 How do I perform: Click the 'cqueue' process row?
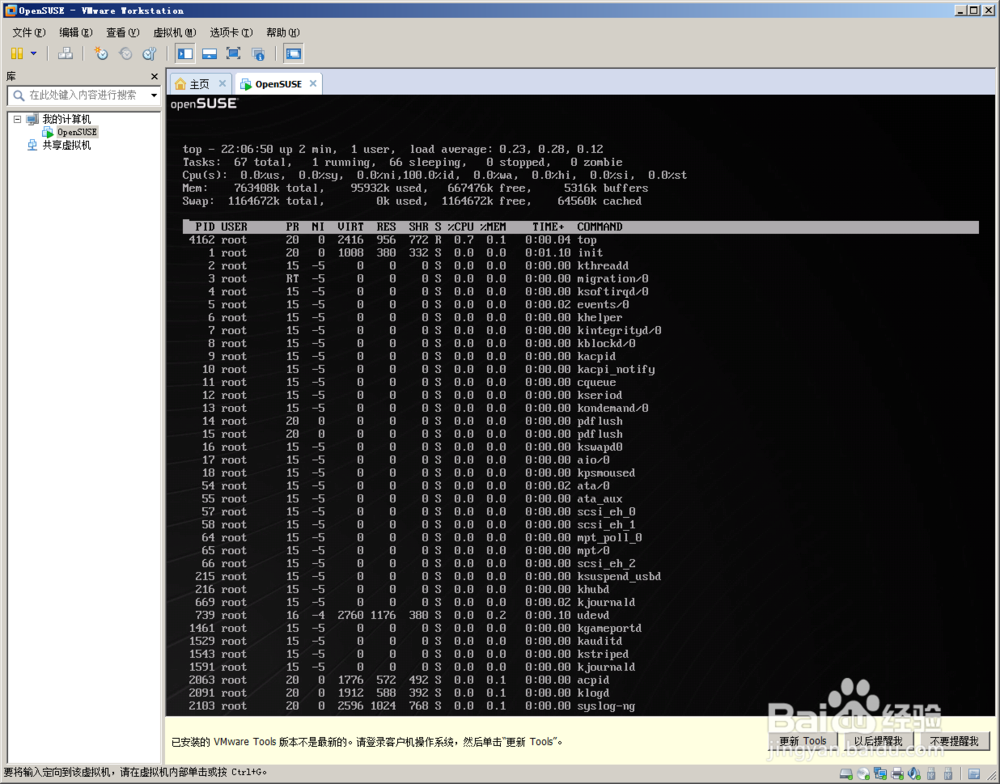402,382
